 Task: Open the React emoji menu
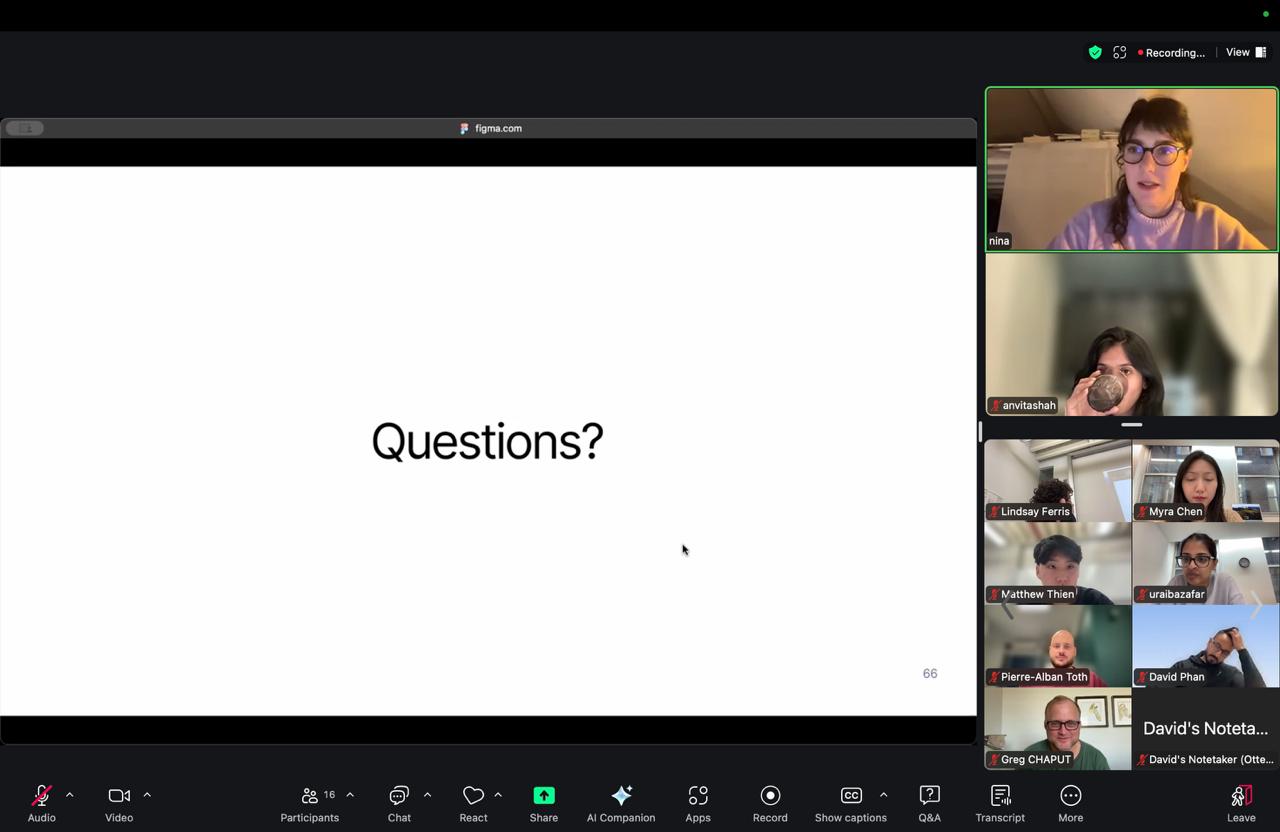tap(473, 797)
